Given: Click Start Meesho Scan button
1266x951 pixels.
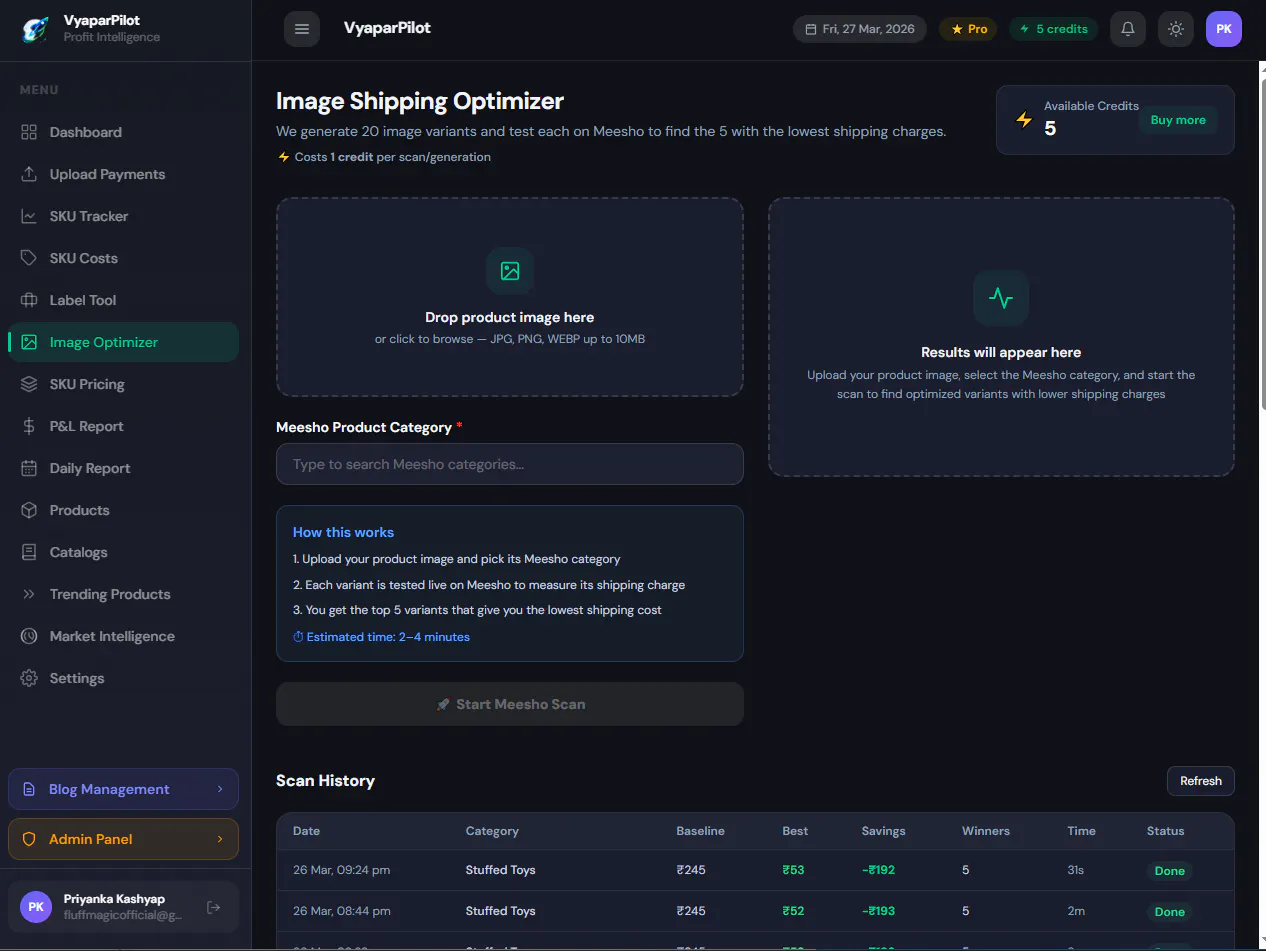Looking at the screenshot, I should pyautogui.click(x=510, y=704).
